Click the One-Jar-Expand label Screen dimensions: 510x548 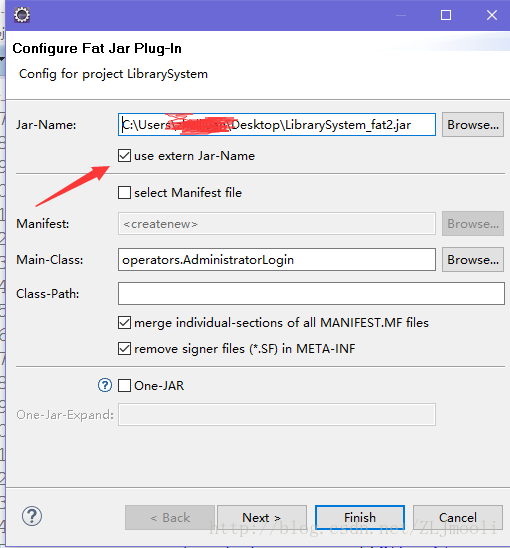click(65, 414)
